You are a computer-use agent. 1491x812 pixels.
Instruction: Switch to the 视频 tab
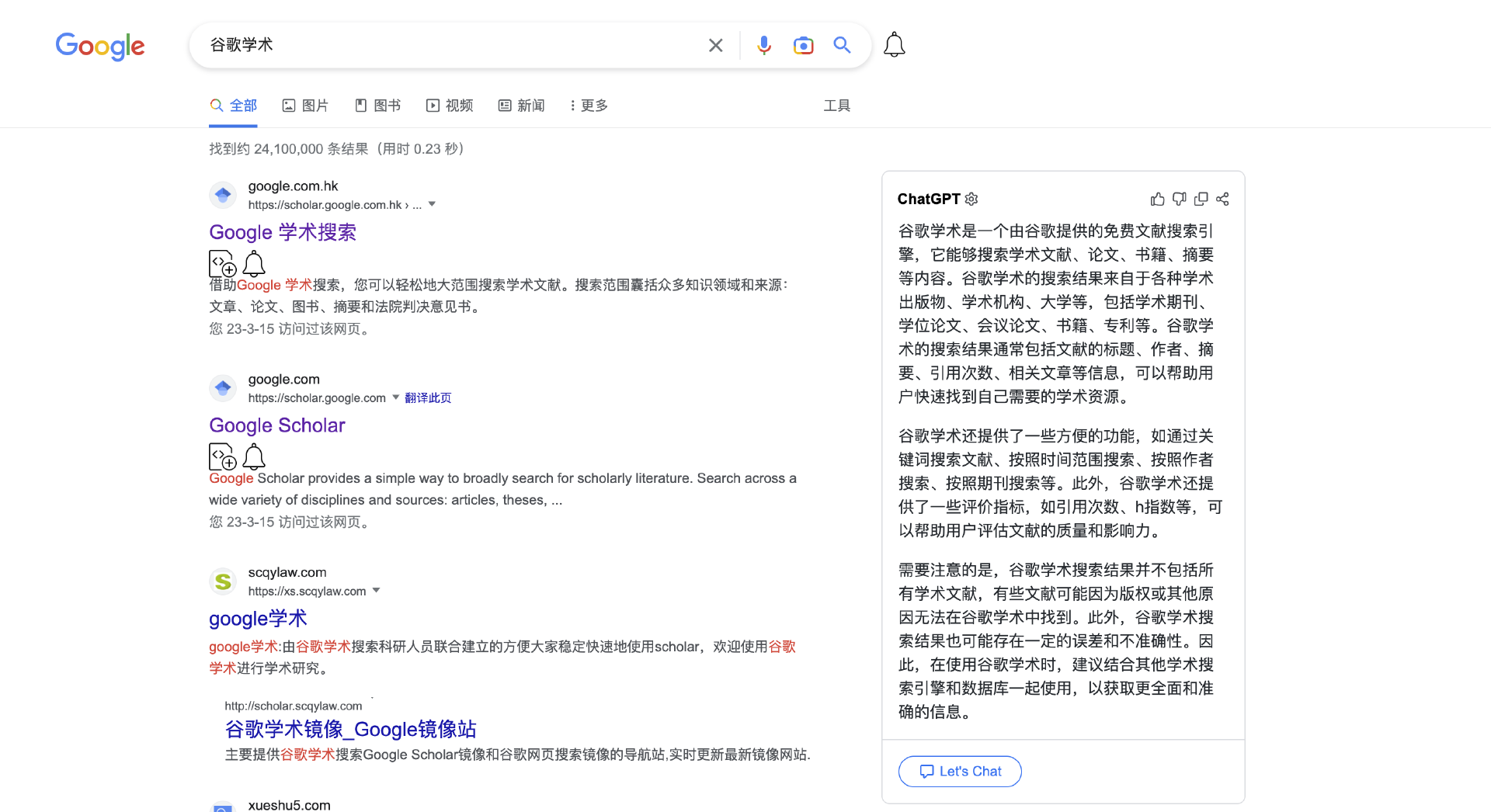click(x=449, y=105)
